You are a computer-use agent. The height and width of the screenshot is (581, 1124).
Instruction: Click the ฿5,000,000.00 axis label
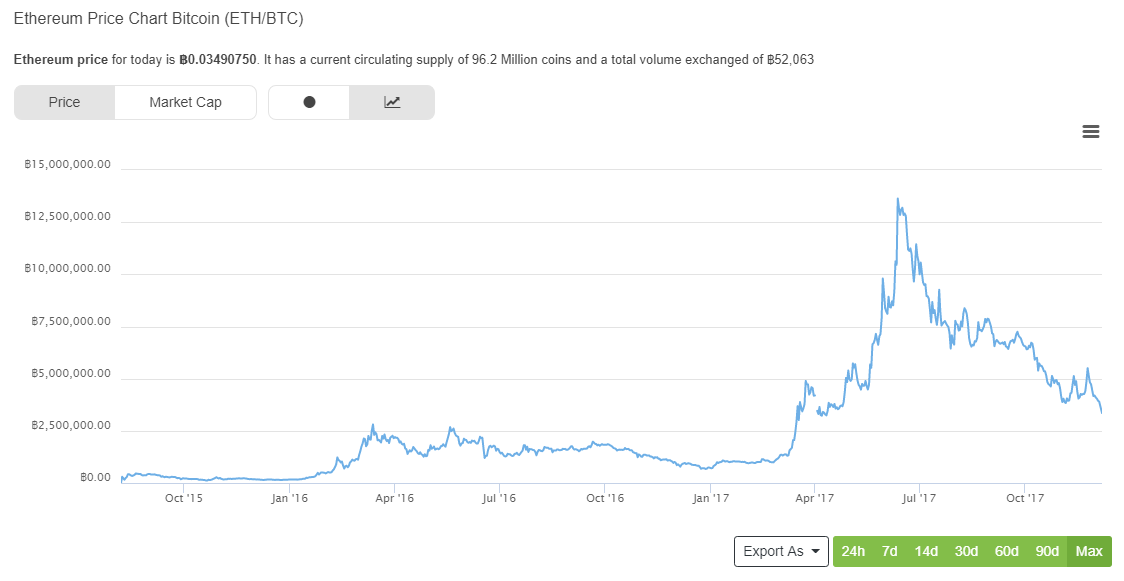71,374
